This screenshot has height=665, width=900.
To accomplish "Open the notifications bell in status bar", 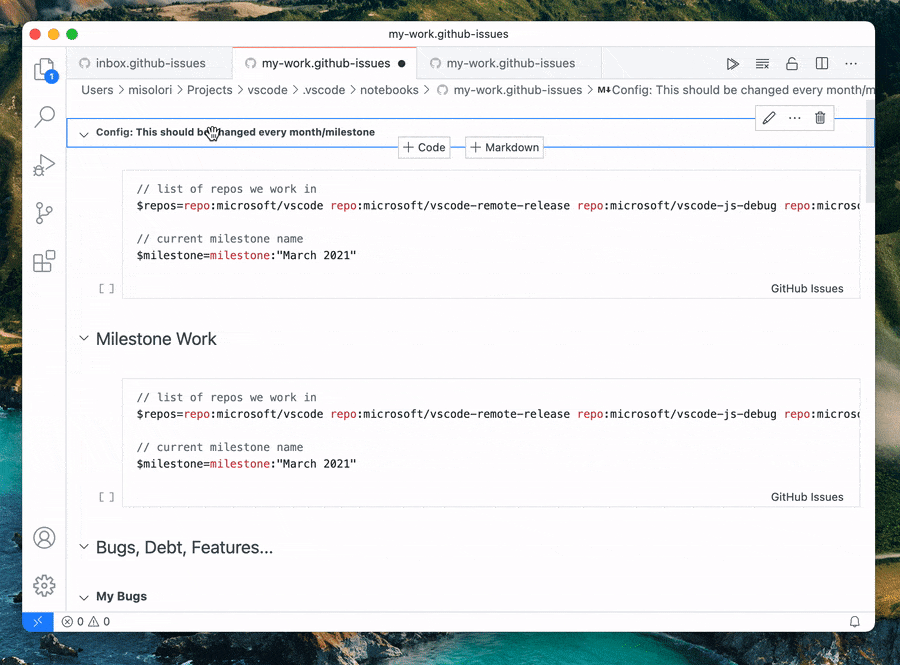I will coord(855,621).
